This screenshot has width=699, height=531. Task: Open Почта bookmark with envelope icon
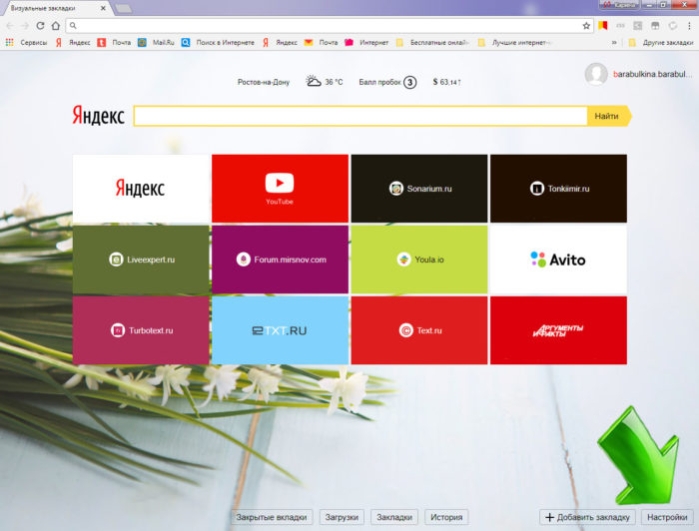[x=321, y=42]
